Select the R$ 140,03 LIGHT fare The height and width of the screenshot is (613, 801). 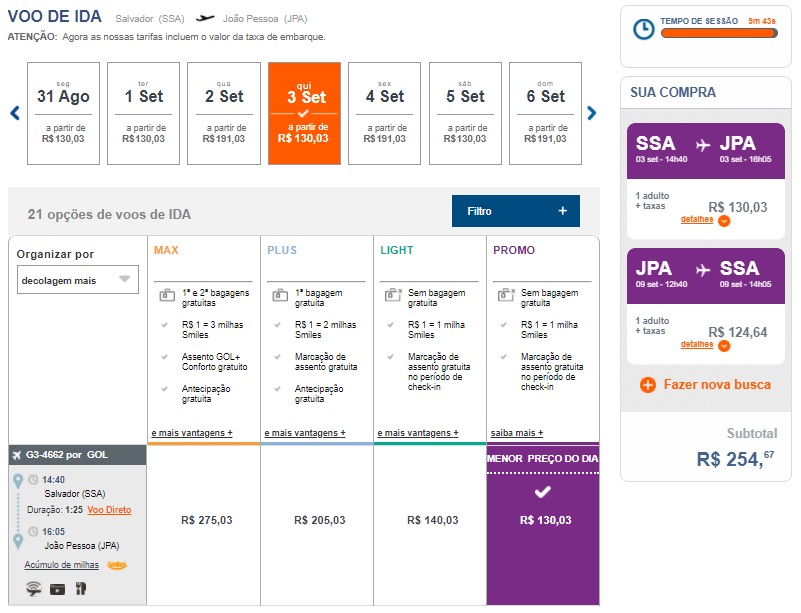[433, 520]
